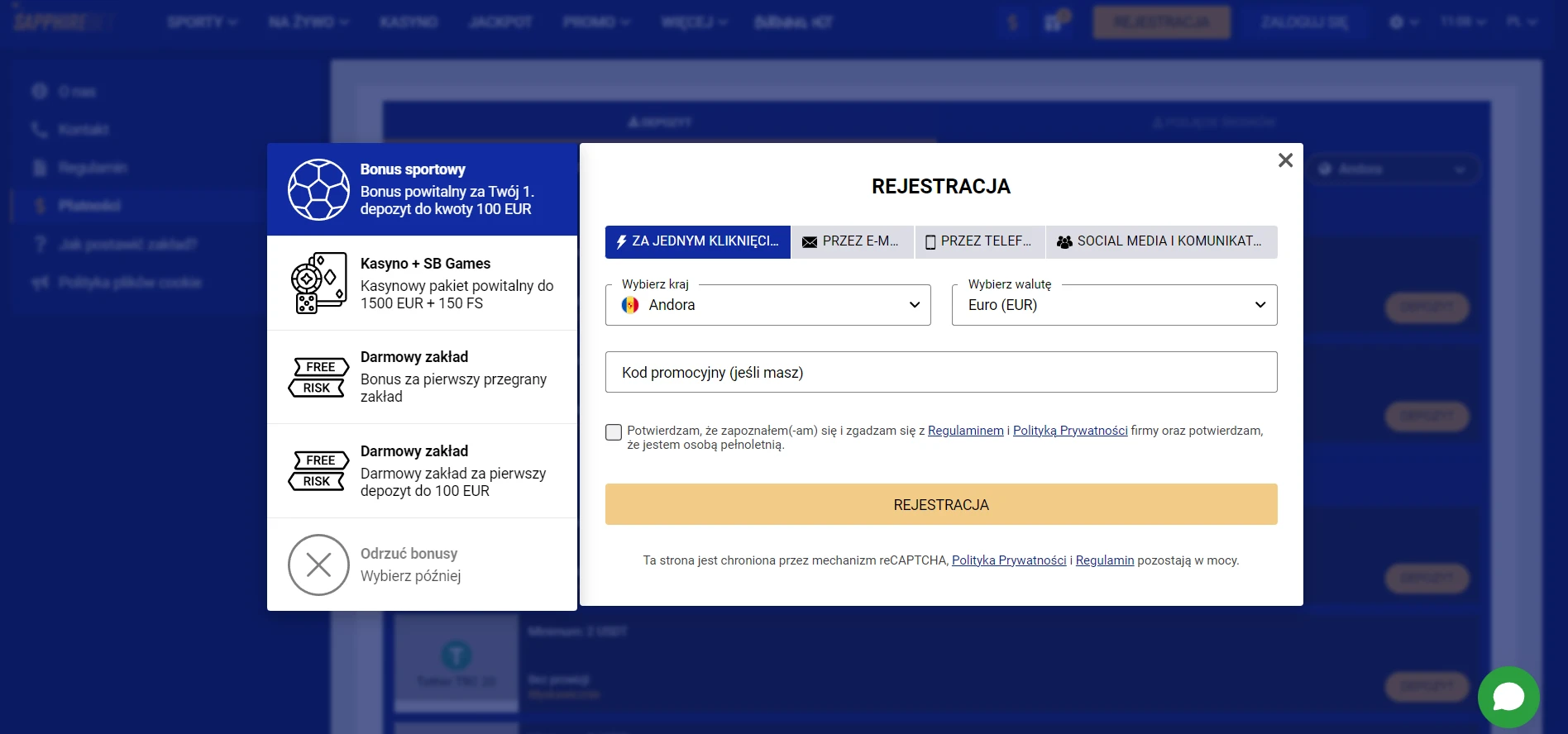Viewport: 1568px width, 734px height.
Task: Select the Odrzuć bonusy circle X option
Action: click(422, 565)
